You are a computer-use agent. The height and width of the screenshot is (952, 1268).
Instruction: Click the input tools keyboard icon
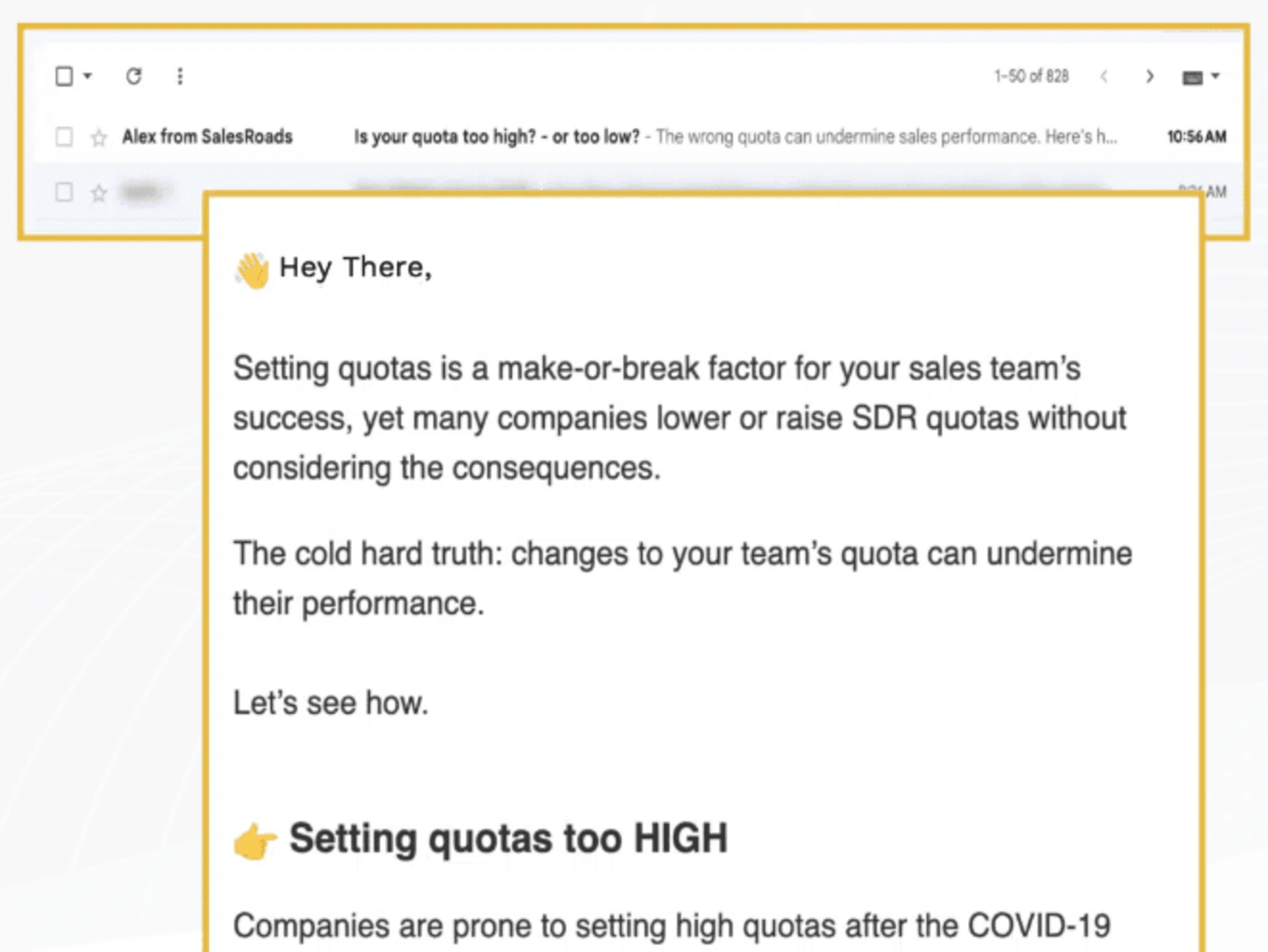coord(1193,78)
